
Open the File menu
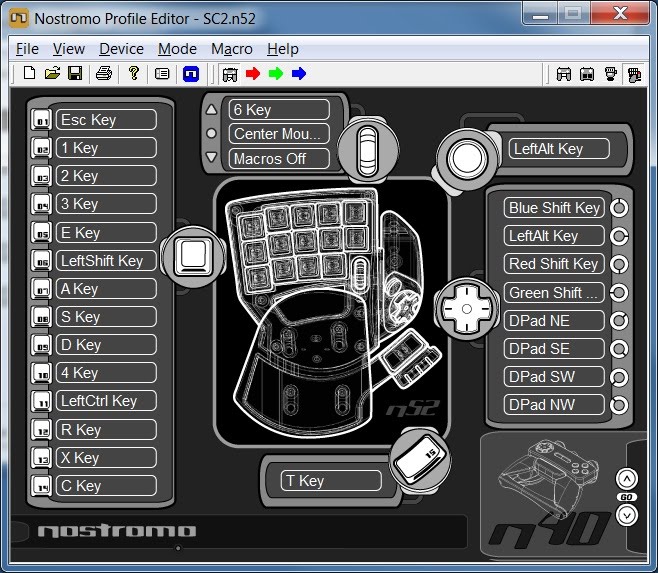tap(27, 49)
